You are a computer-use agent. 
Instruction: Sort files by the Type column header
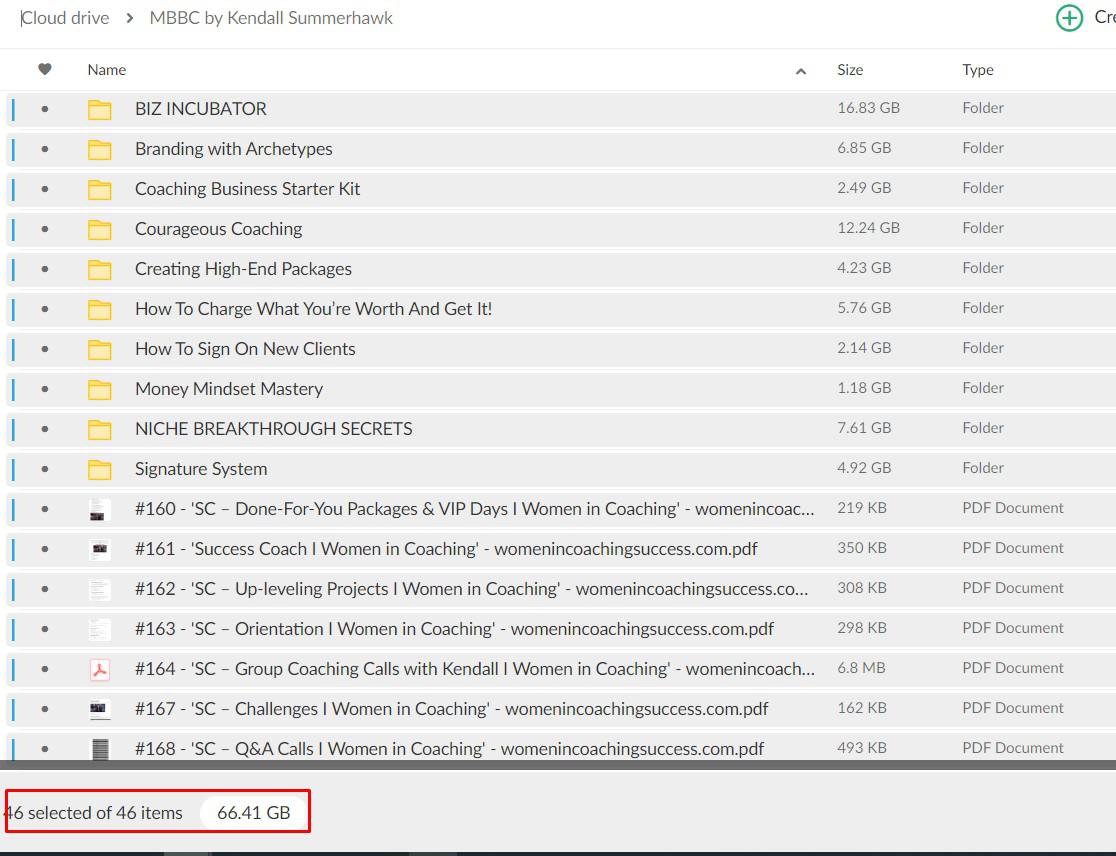pos(977,70)
